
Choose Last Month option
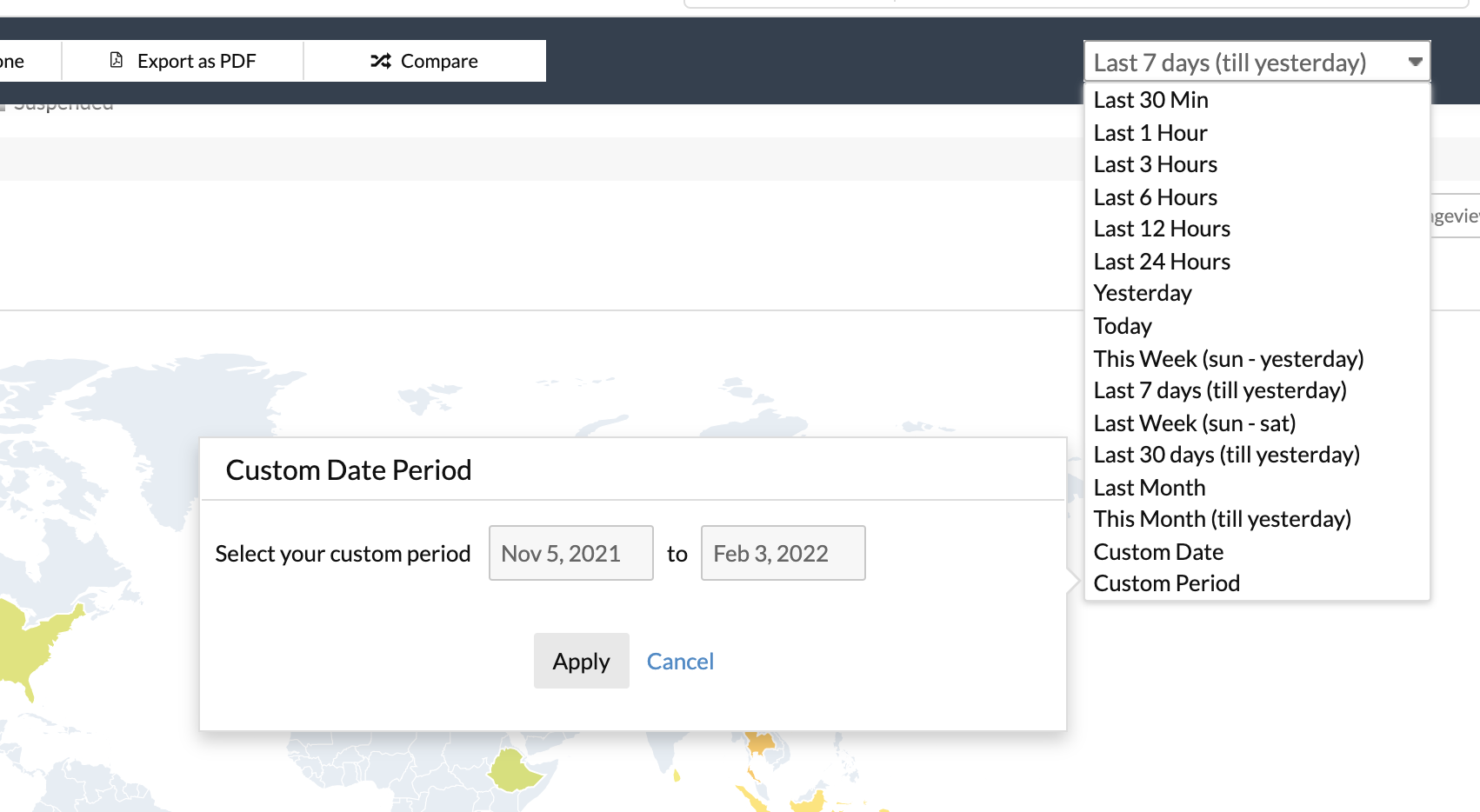(x=1149, y=488)
